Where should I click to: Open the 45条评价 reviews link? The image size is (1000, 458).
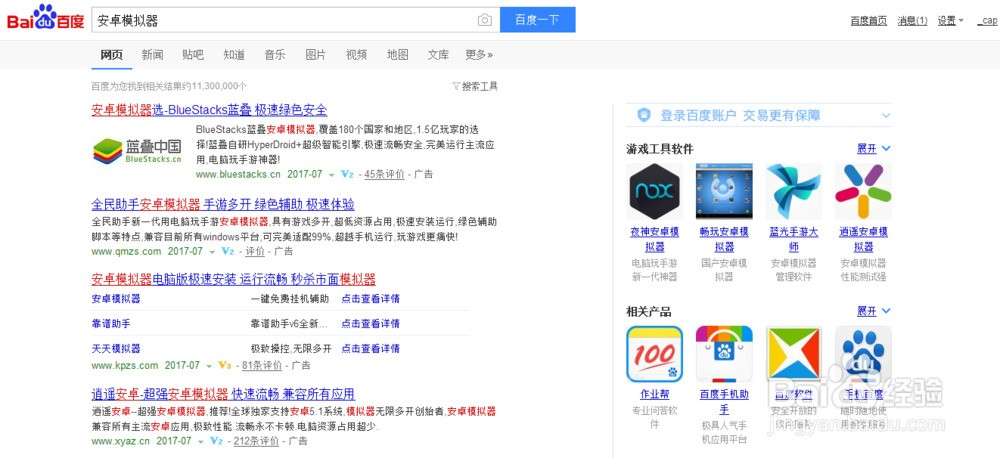click(x=385, y=174)
